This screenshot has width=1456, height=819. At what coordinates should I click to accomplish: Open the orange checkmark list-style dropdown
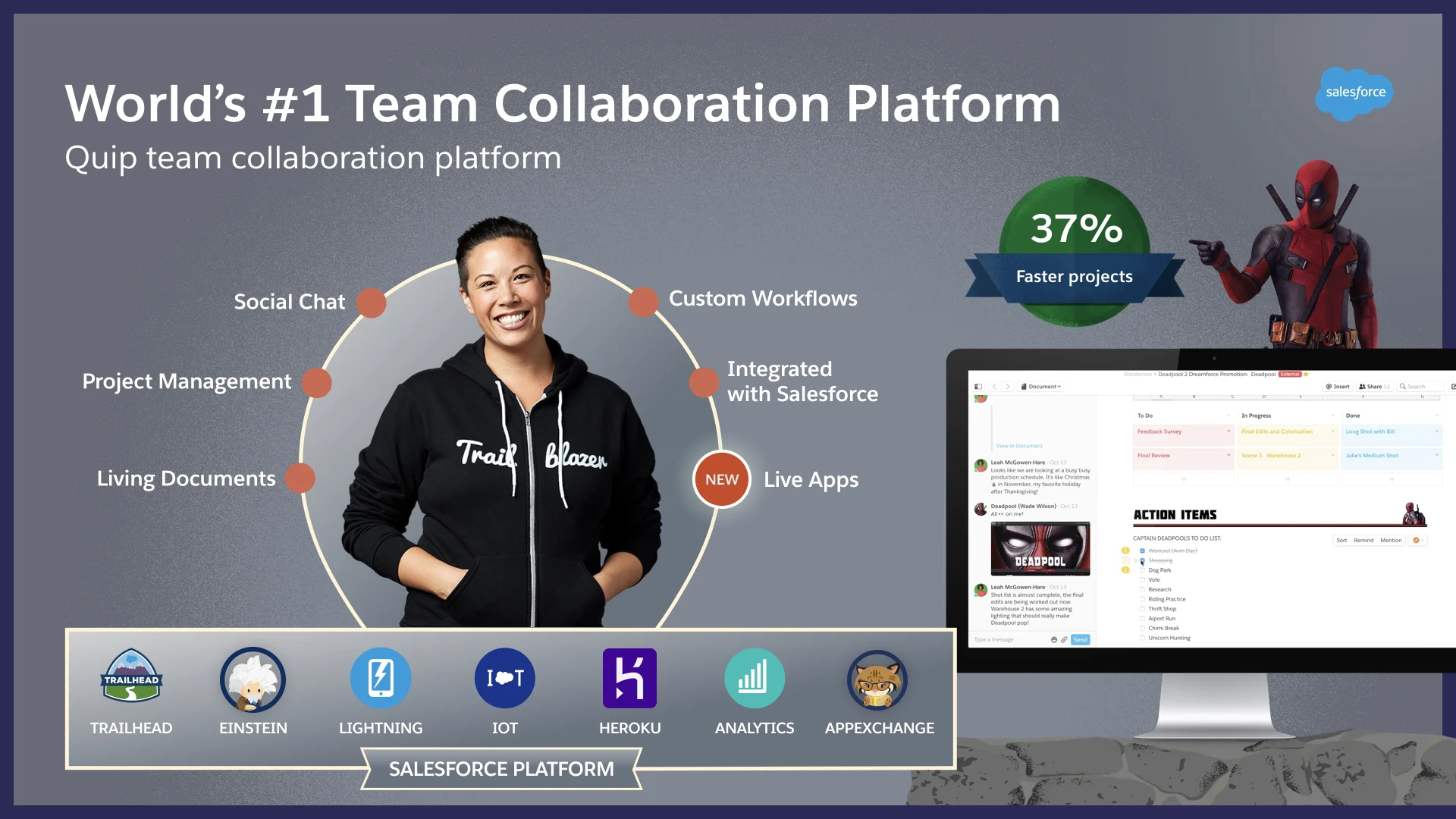[x=1418, y=540]
